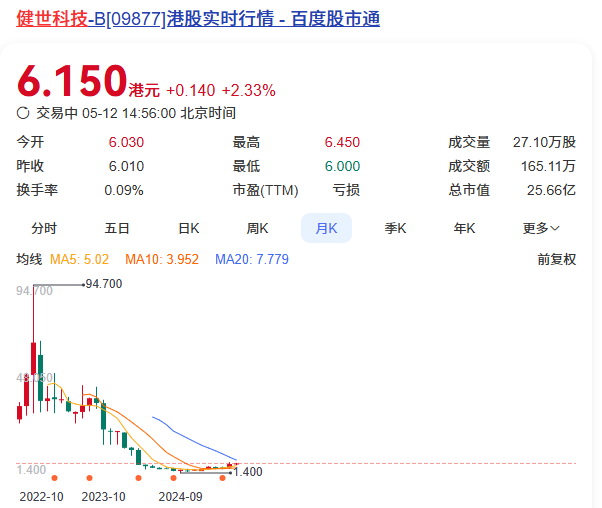This screenshot has width=602, height=508.
Task: Click the 最高 value 6.450
Action: [342, 142]
